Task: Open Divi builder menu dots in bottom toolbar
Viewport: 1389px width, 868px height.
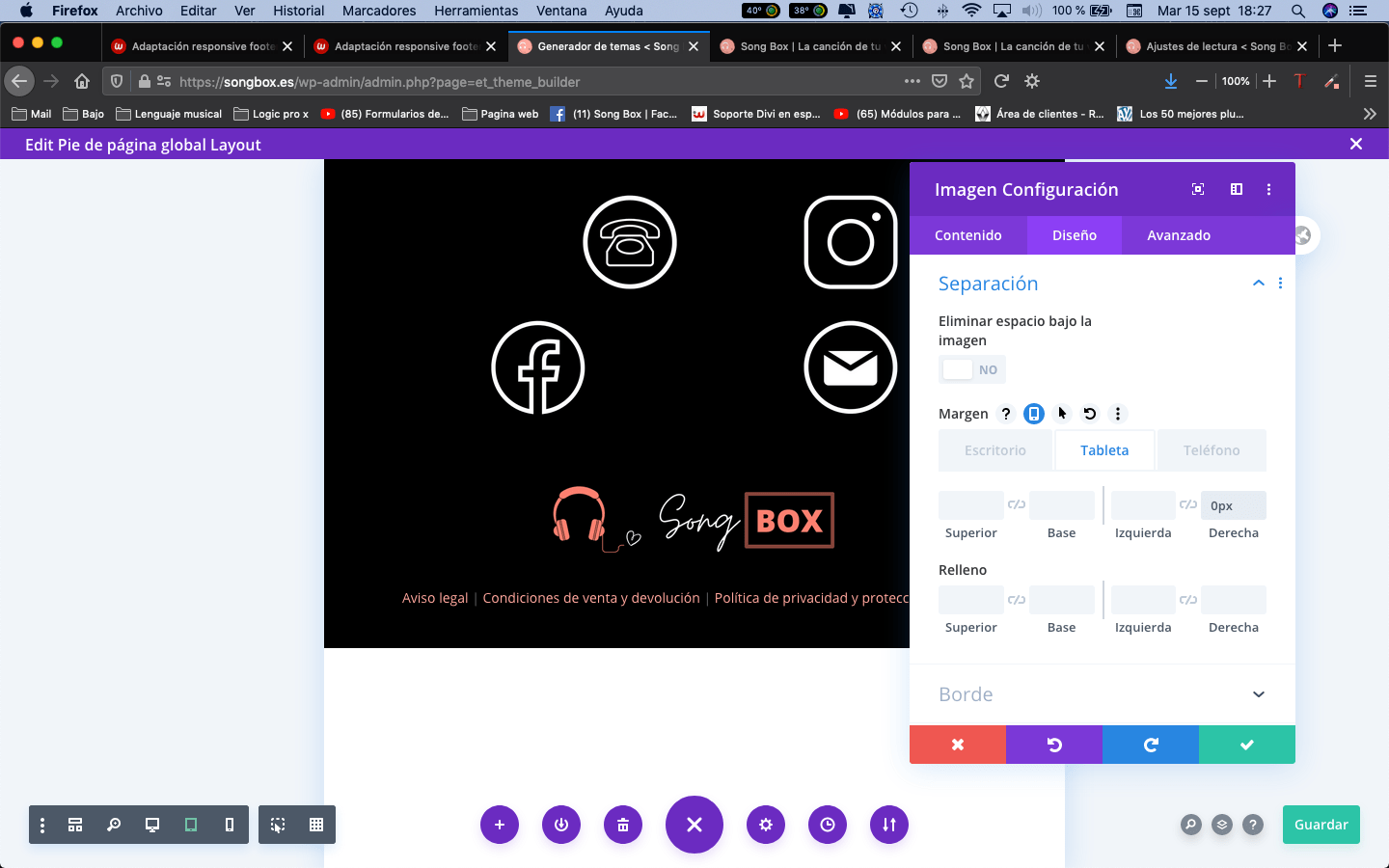Action: [42, 825]
